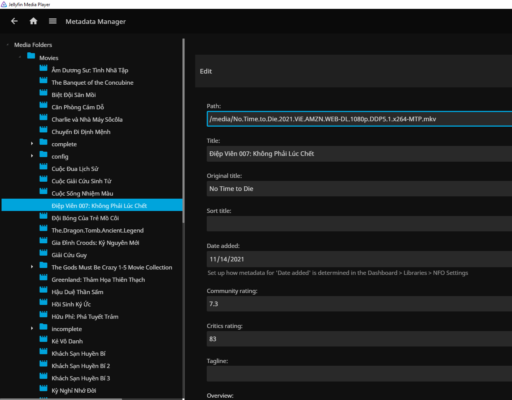Click movie icon beside Kẻ Vô Danh
Viewport: 512px width, 400px height.
(43, 339)
